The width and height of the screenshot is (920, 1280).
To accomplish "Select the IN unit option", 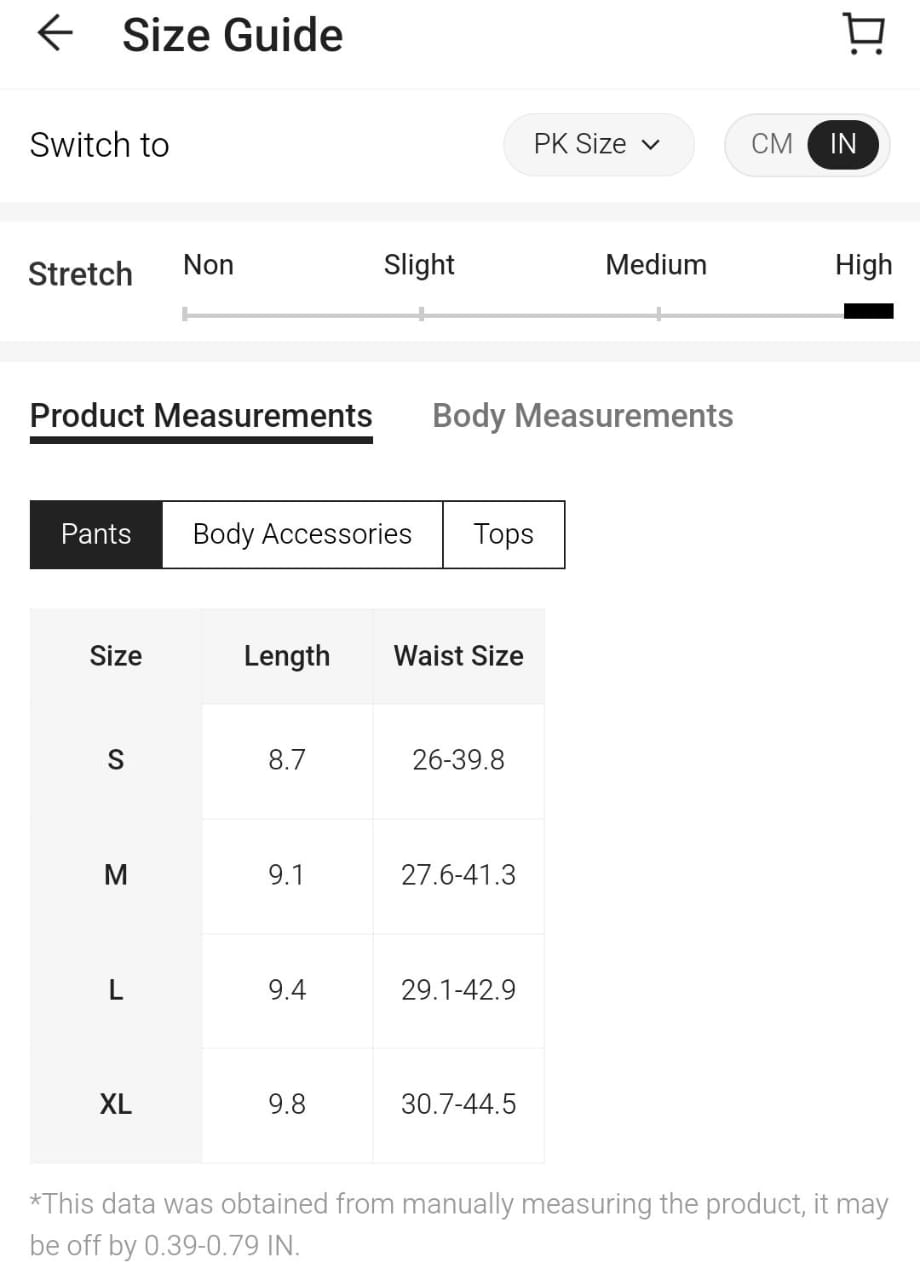I will 843,144.
